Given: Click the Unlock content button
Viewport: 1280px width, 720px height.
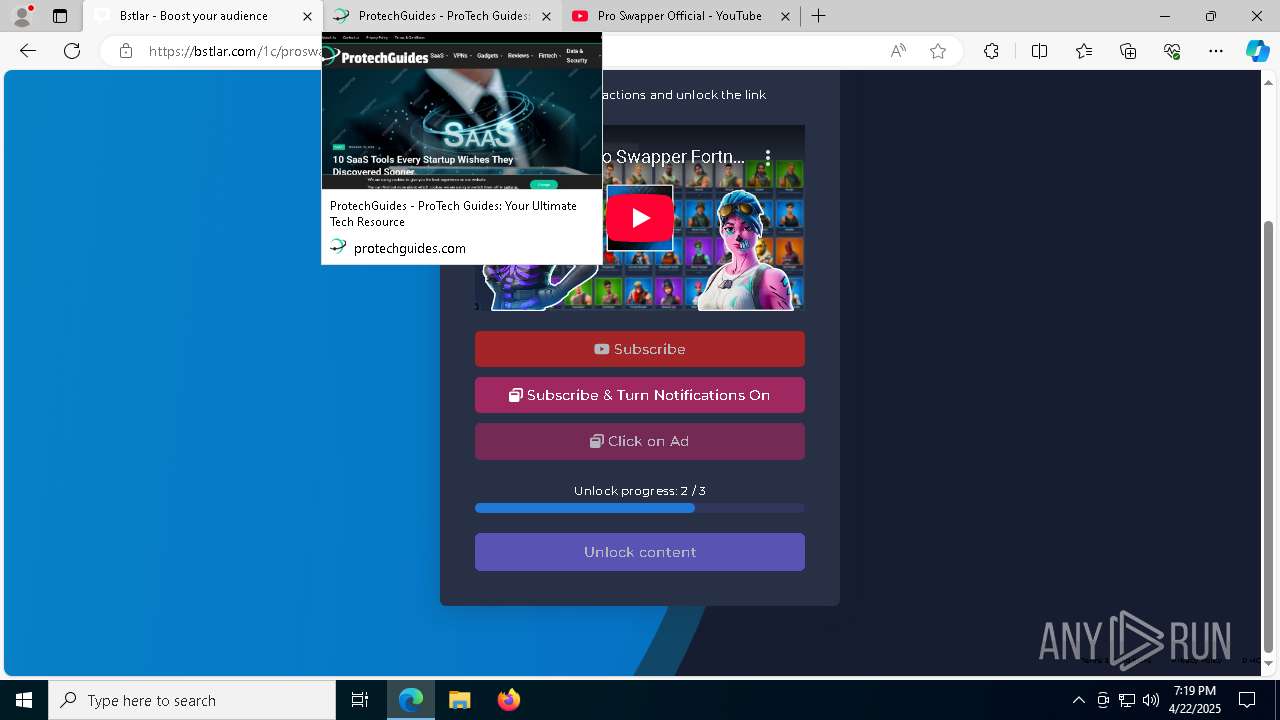Looking at the screenshot, I should point(640,552).
